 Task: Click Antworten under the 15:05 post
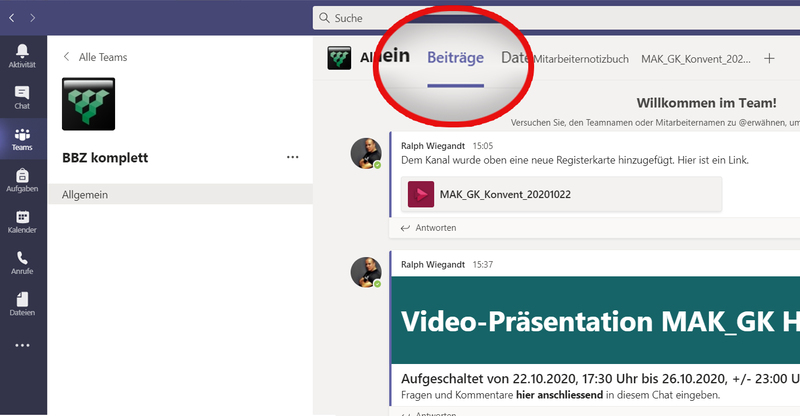(429, 228)
